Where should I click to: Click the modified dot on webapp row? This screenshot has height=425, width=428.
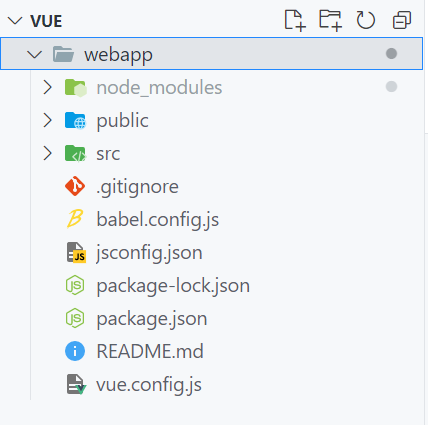391,54
